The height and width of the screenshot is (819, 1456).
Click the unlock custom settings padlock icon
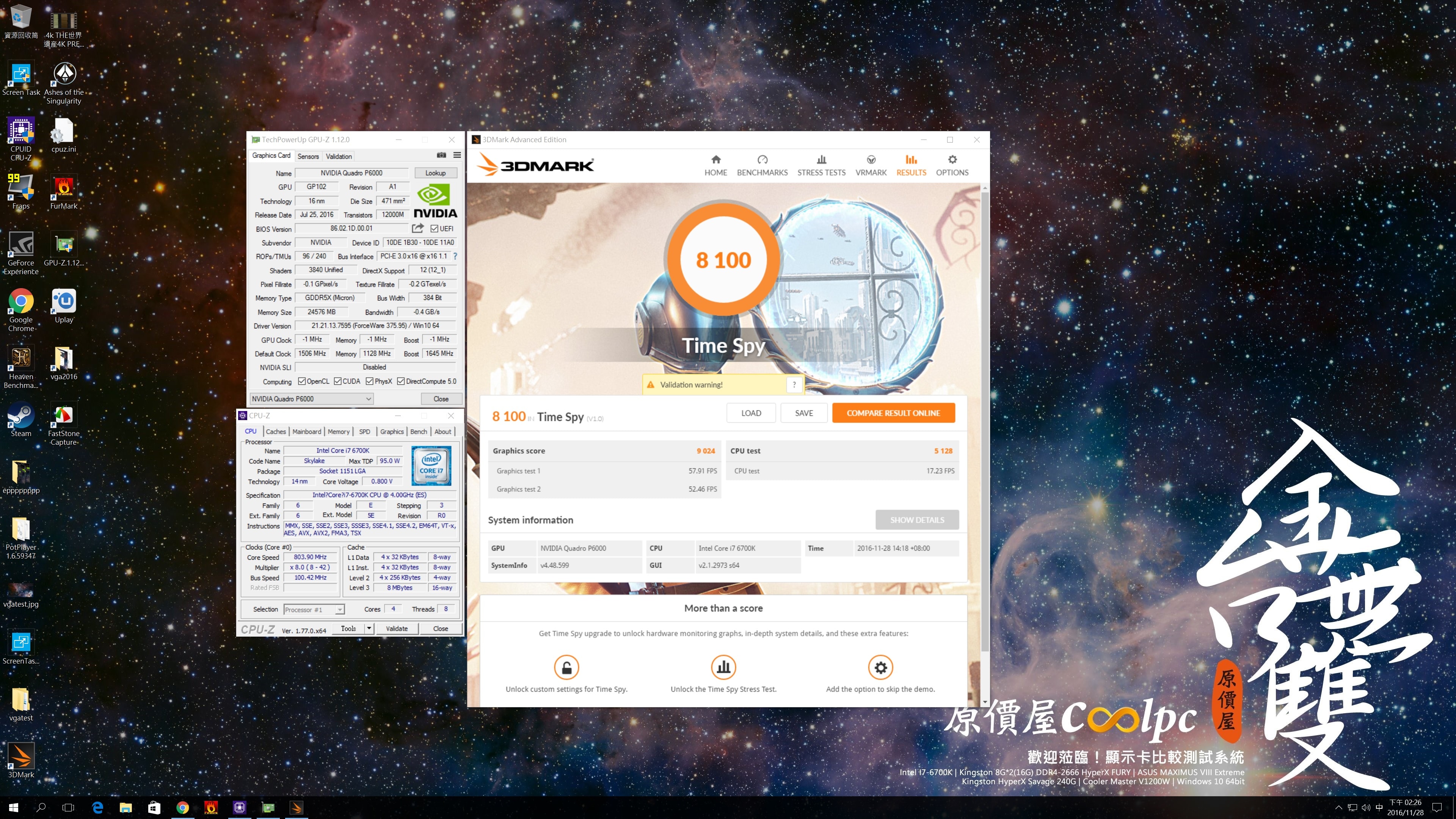tap(566, 667)
